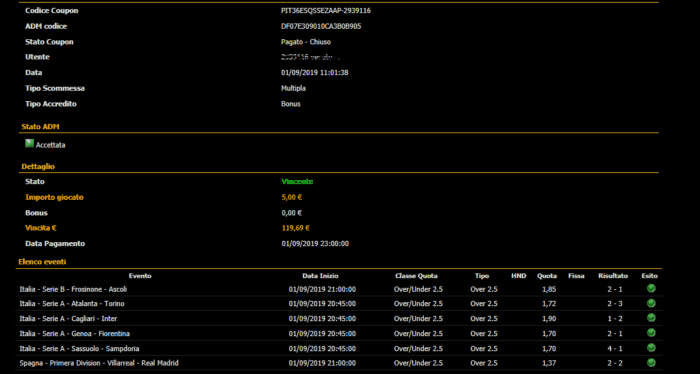Click the Data Inizio column header

pyautogui.click(x=320, y=276)
